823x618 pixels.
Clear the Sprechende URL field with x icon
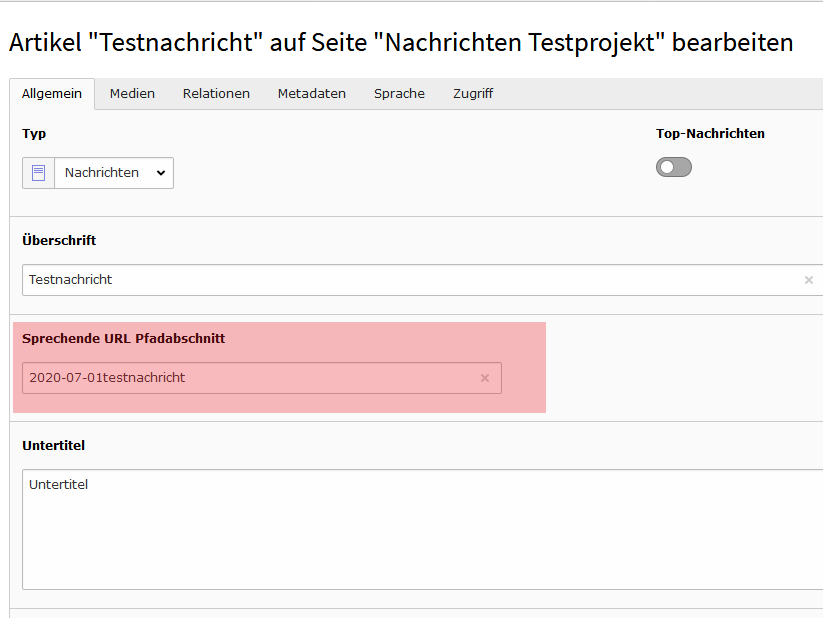coord(485,378)
